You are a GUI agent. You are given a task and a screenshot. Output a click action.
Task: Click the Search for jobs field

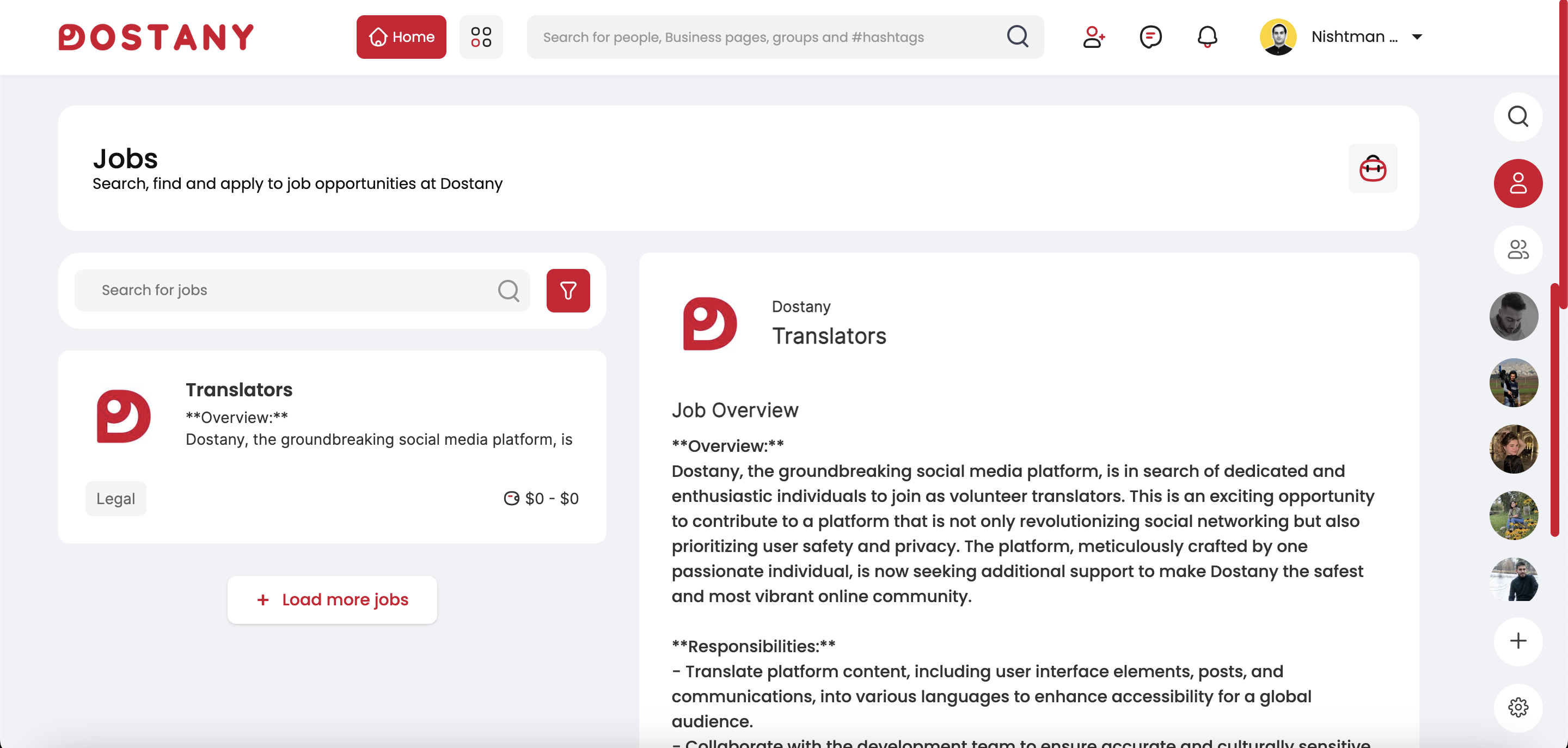pyautogui.click(x=292, y=290)
